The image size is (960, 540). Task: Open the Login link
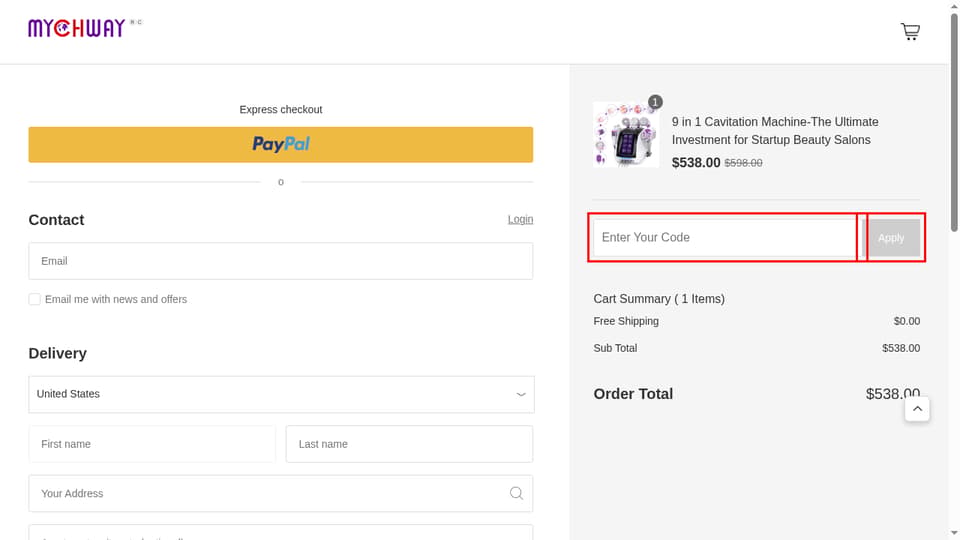(x=520, y=219)
